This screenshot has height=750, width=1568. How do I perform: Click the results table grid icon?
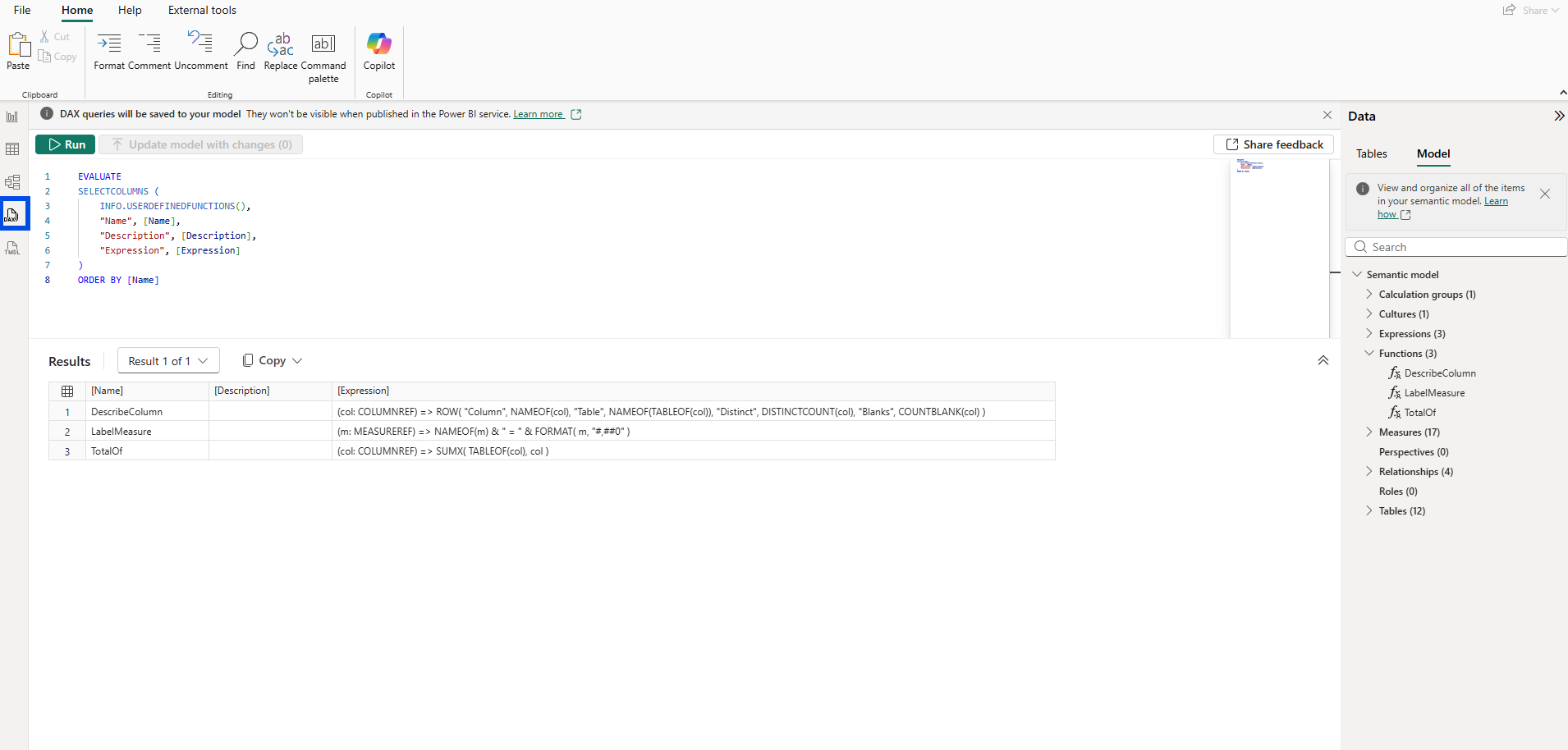click(x=67, y=391)
